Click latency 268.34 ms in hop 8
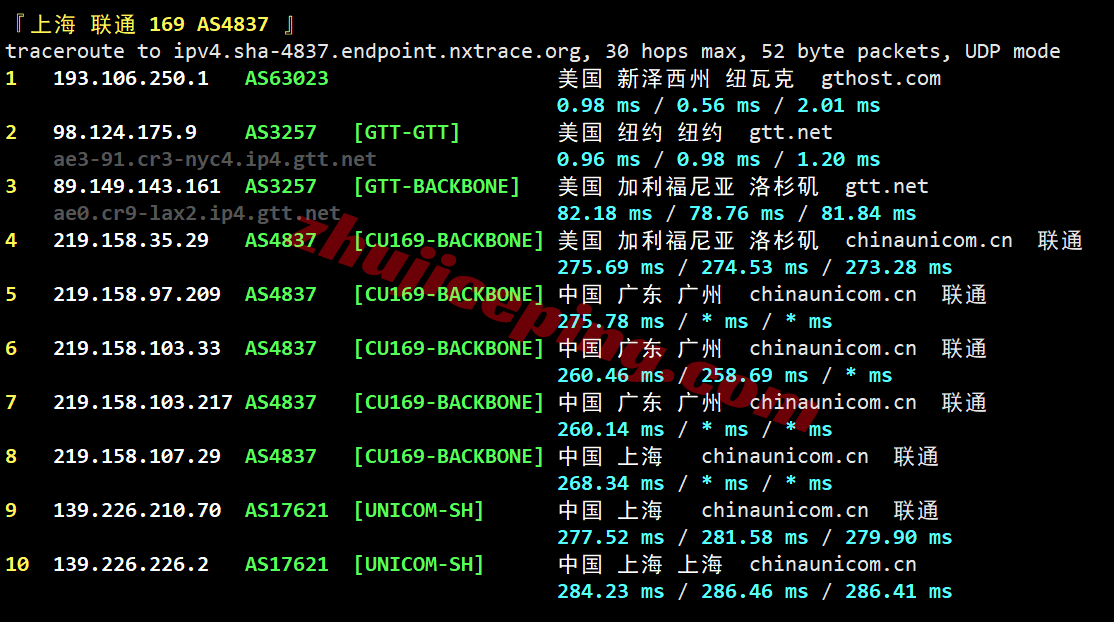 pos(610,484)
